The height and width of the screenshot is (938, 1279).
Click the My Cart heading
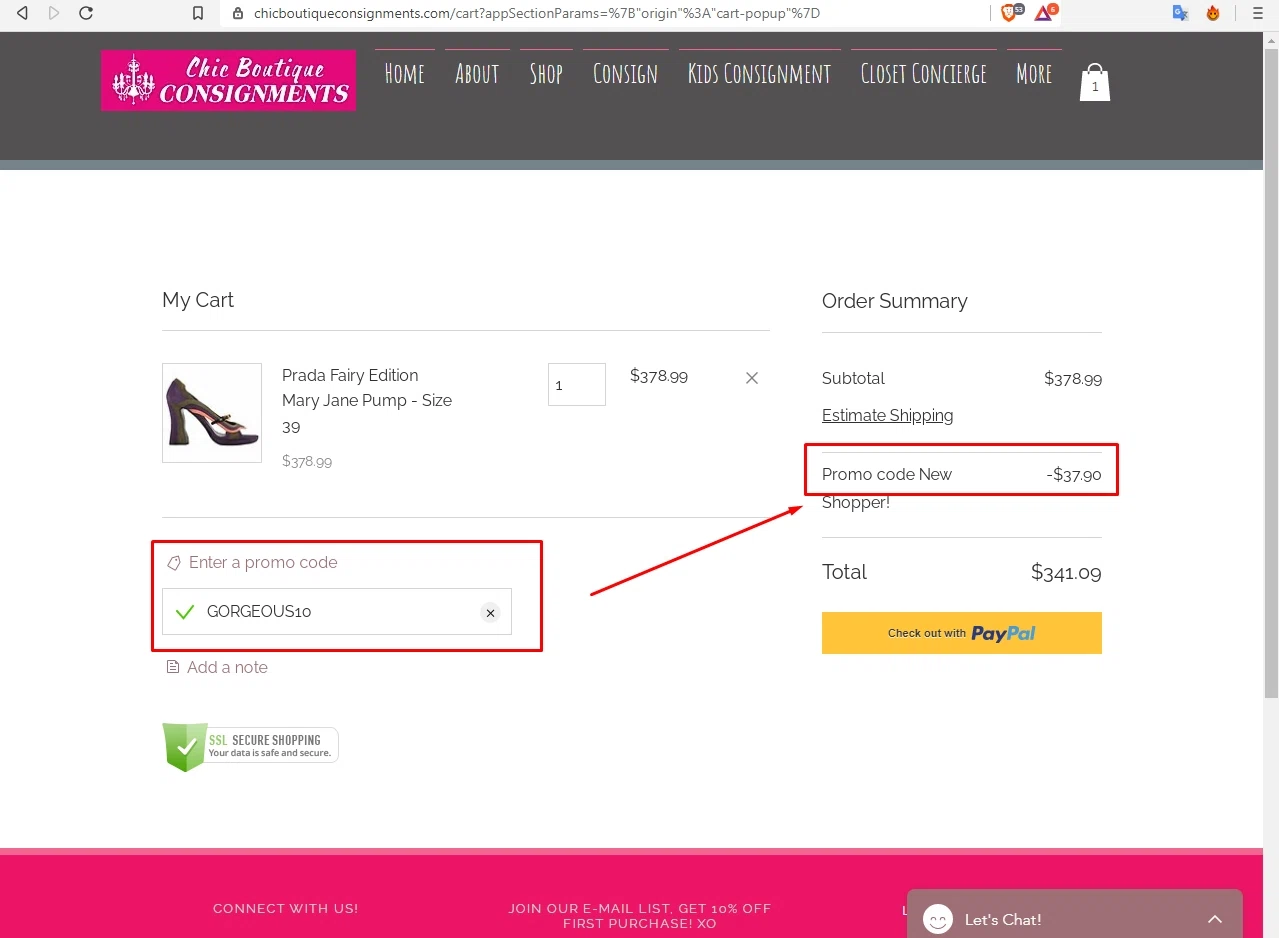tap(198, 300)
